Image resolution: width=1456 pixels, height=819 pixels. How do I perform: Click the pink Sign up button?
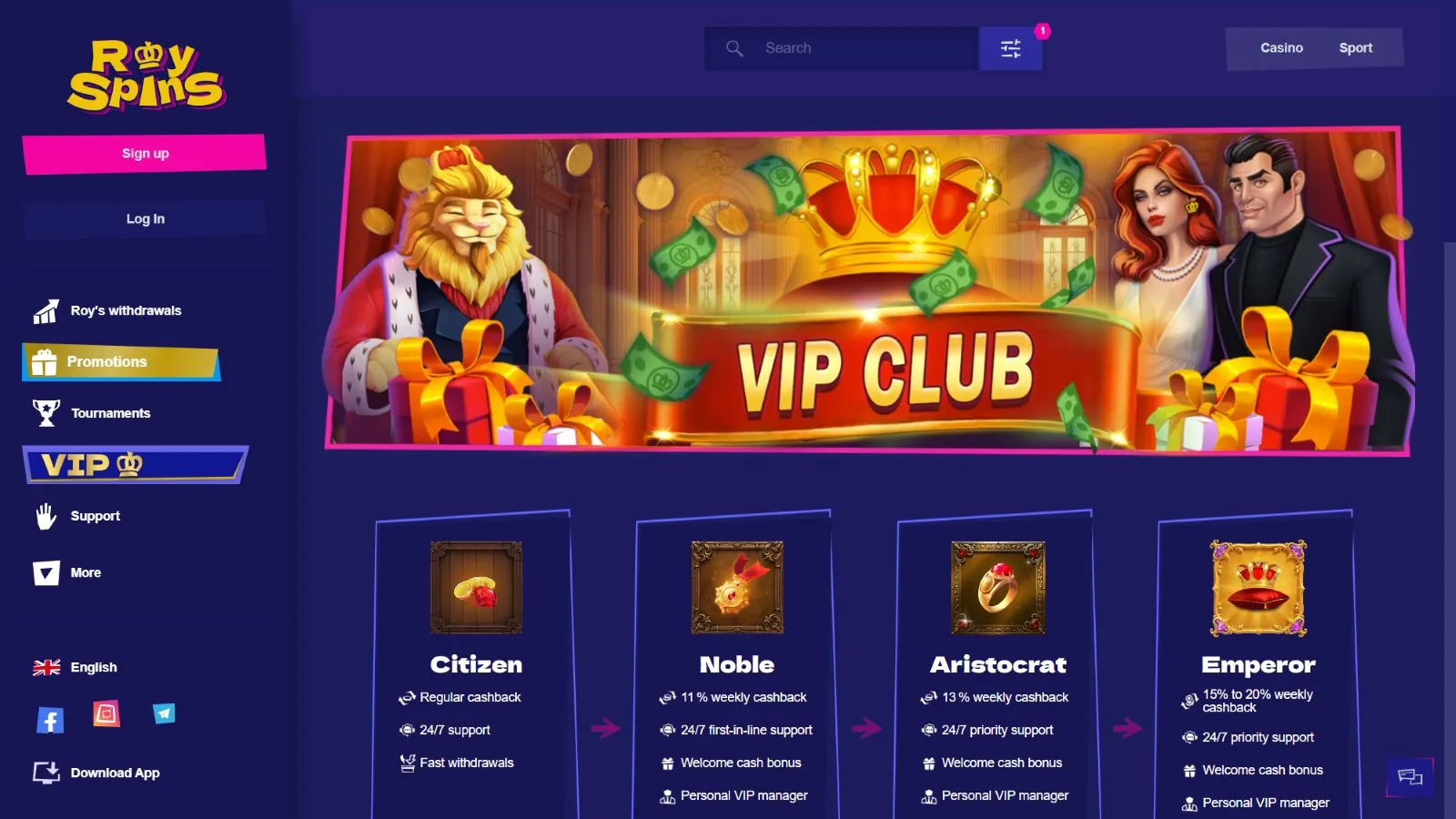(145, 154)
